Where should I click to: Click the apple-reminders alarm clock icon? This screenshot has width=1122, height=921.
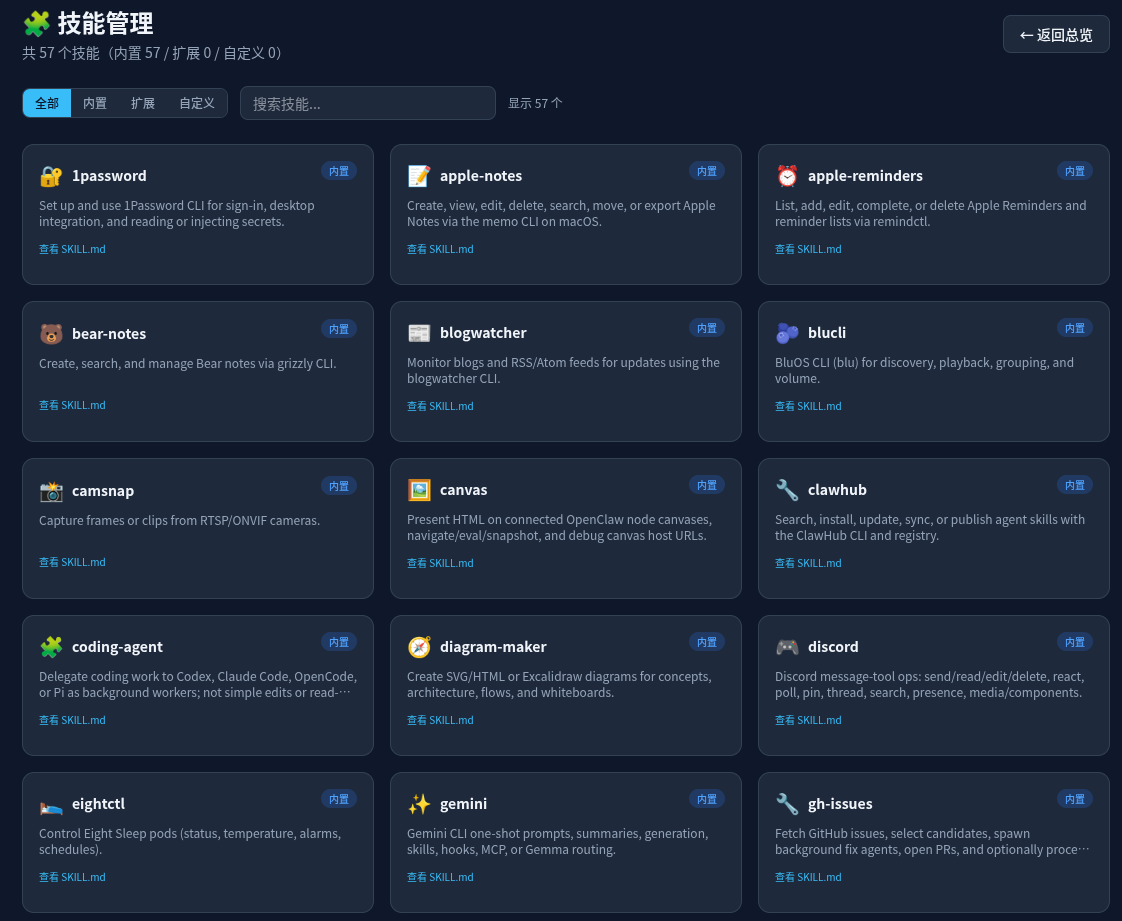[x=787, y=176]
